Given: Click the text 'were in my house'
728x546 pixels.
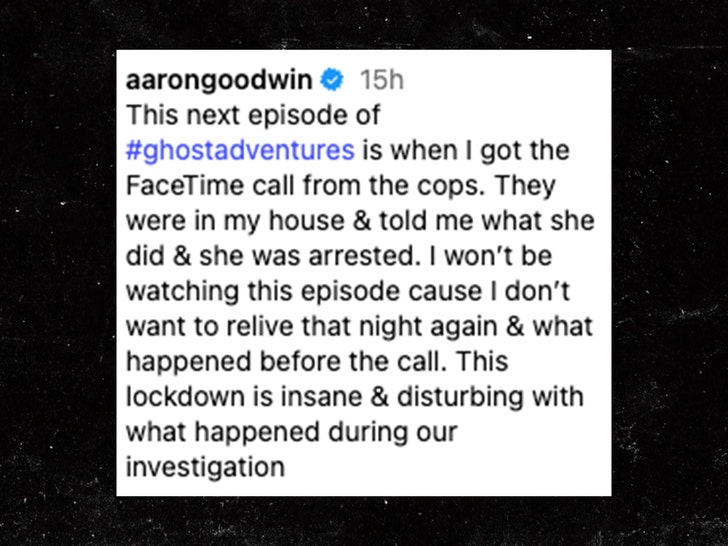Looking at the screenshot, I should click(x=235, y=221).
